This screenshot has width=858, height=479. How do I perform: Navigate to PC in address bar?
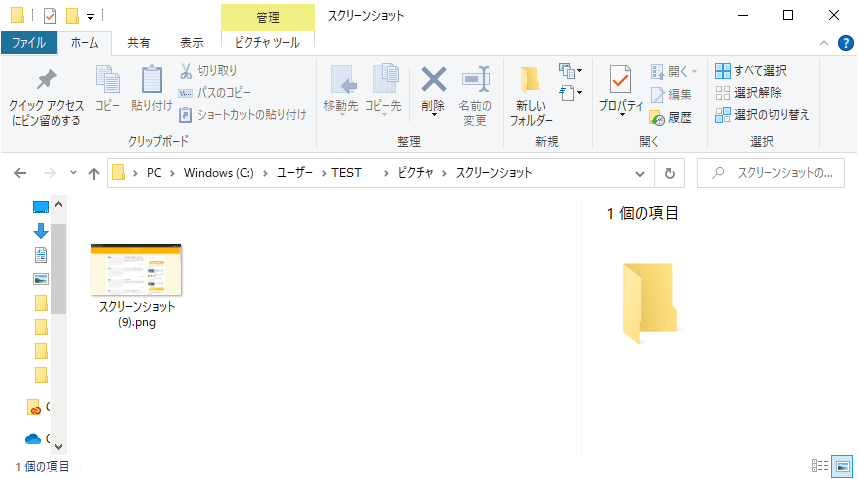pos(154,173)
